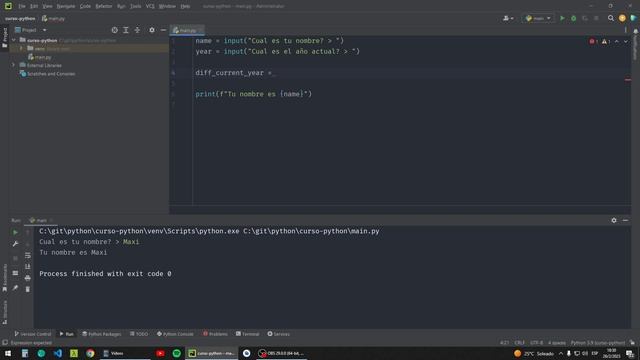Open Services tool window
Screen dimensions: 640x360
click(278, 334)
